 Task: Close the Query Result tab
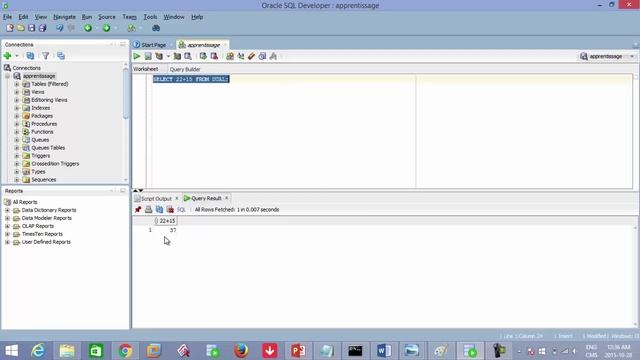(227, 198)
